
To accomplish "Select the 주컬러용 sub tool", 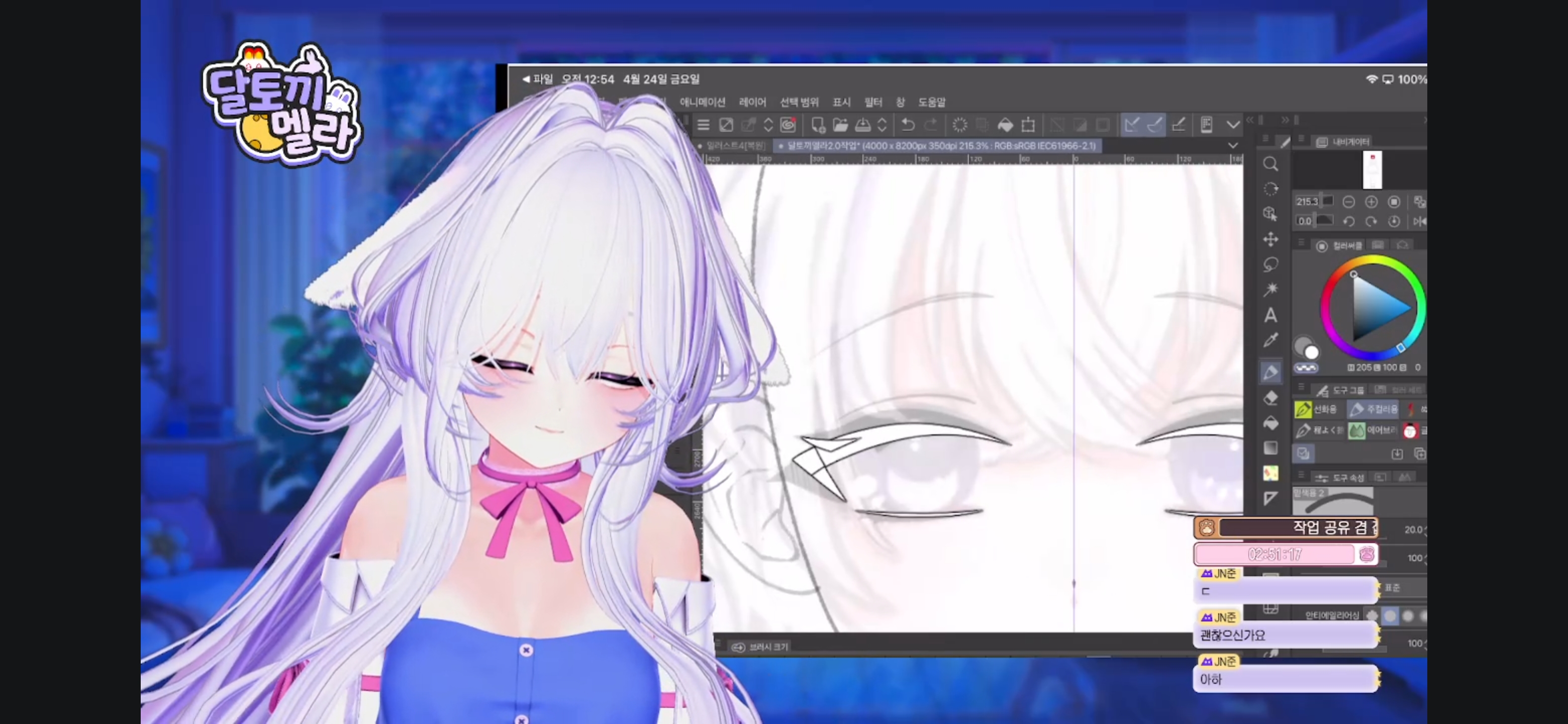I will [1373, 409].
